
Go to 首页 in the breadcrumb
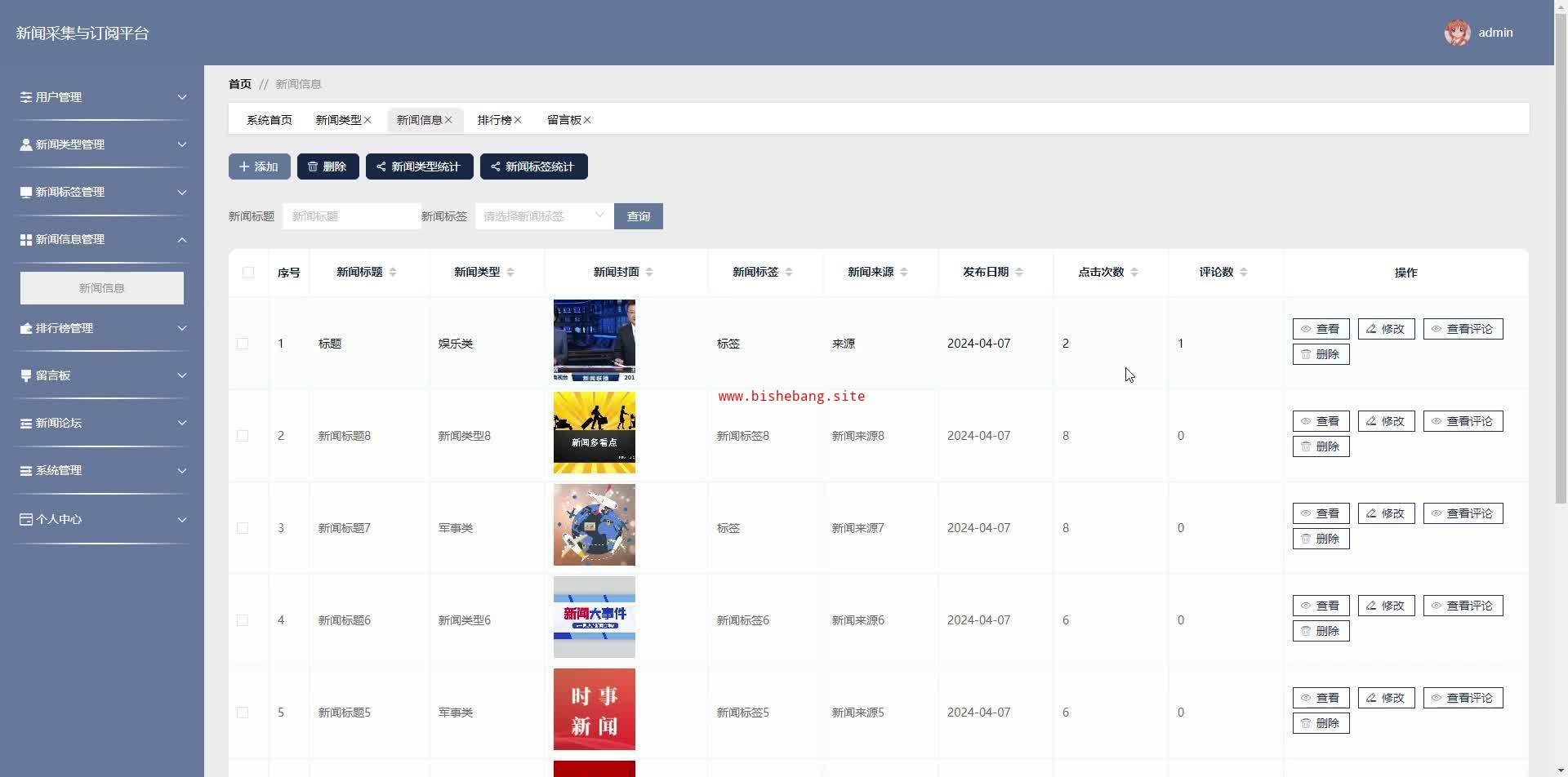click(240, 84)
